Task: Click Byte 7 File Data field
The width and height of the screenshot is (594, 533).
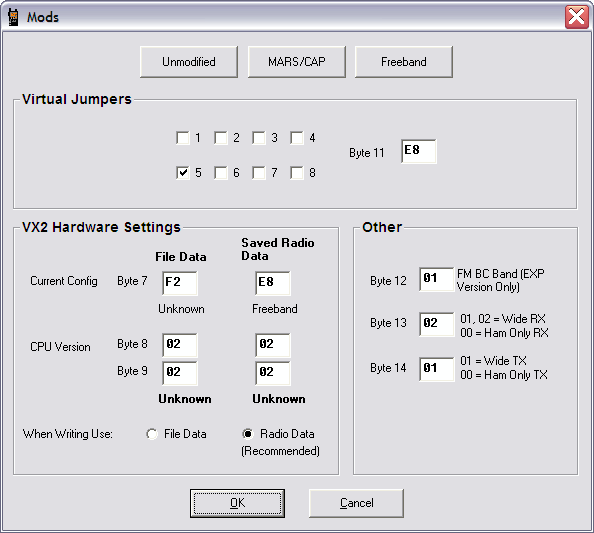Action: tap(180, 283)
